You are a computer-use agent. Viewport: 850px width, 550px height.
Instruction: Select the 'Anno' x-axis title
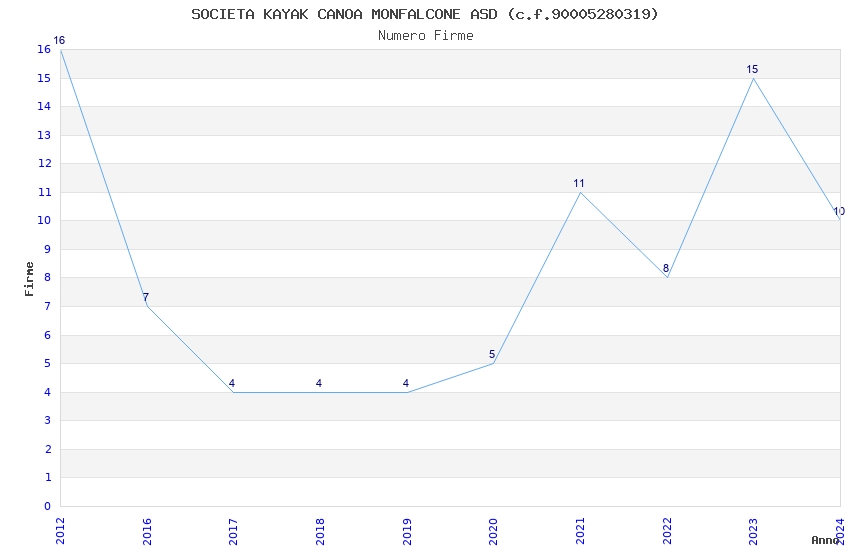click(x=825, y=540)
